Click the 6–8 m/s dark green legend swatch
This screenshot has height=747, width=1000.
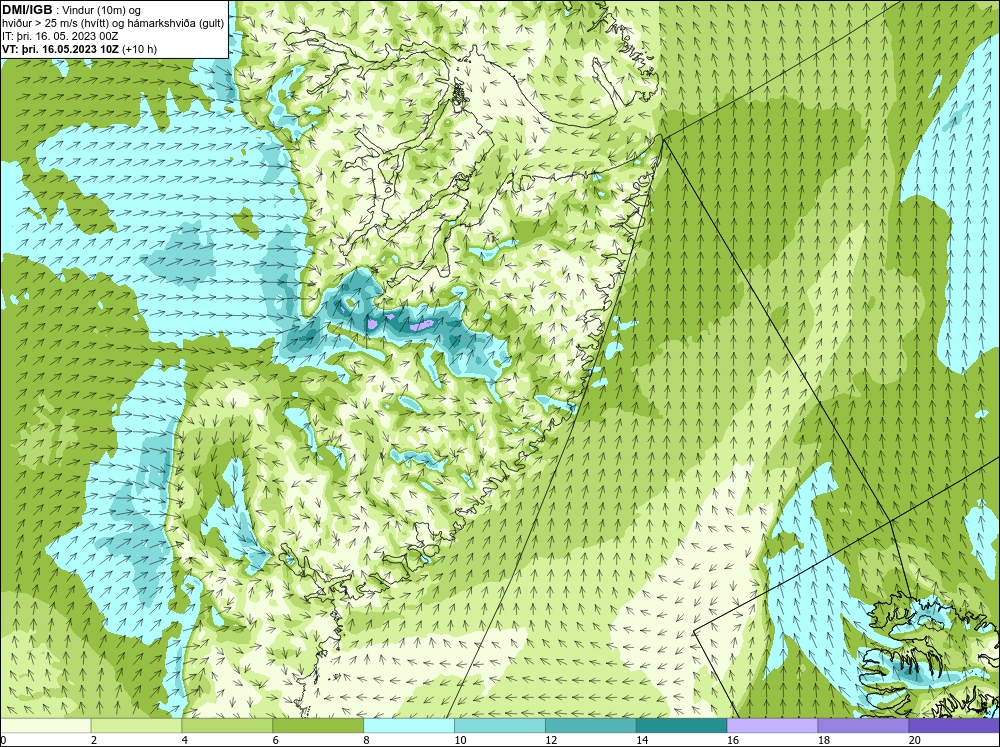[318, 725]
